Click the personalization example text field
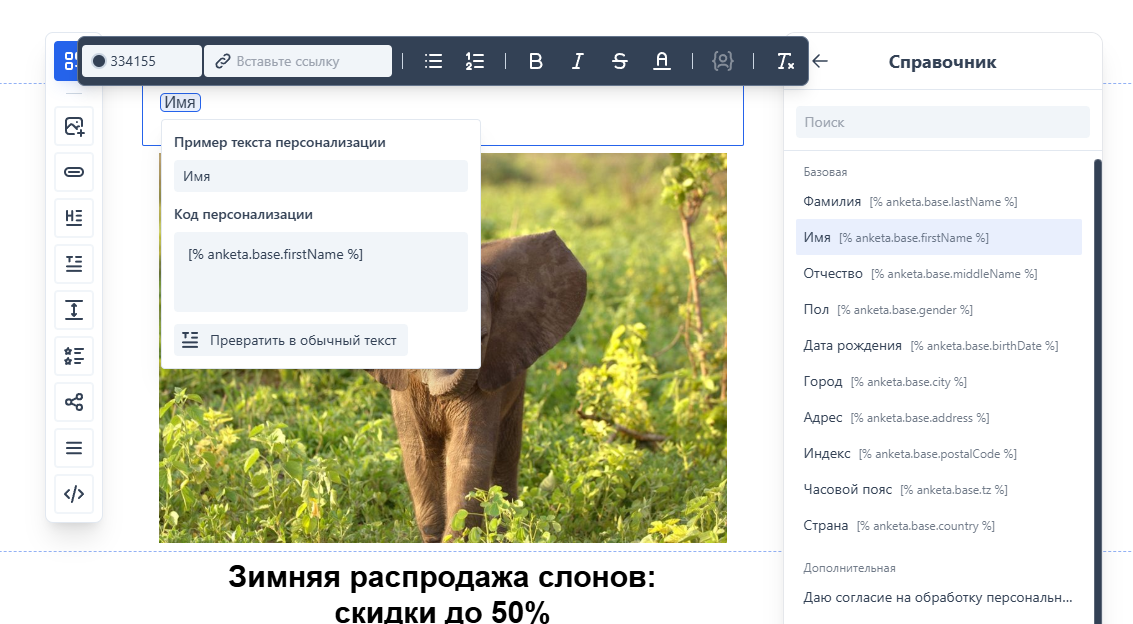1133x624 pixels. pyautogui.click(x=321, y=176)
